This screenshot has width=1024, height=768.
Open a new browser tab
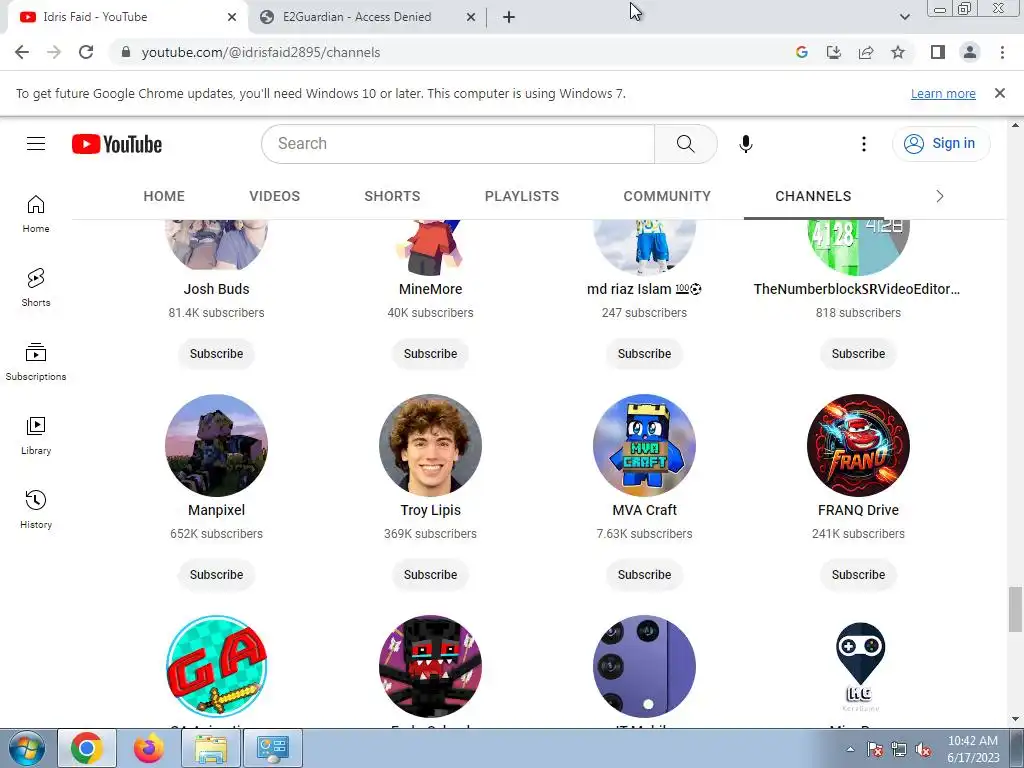[509, 17]
